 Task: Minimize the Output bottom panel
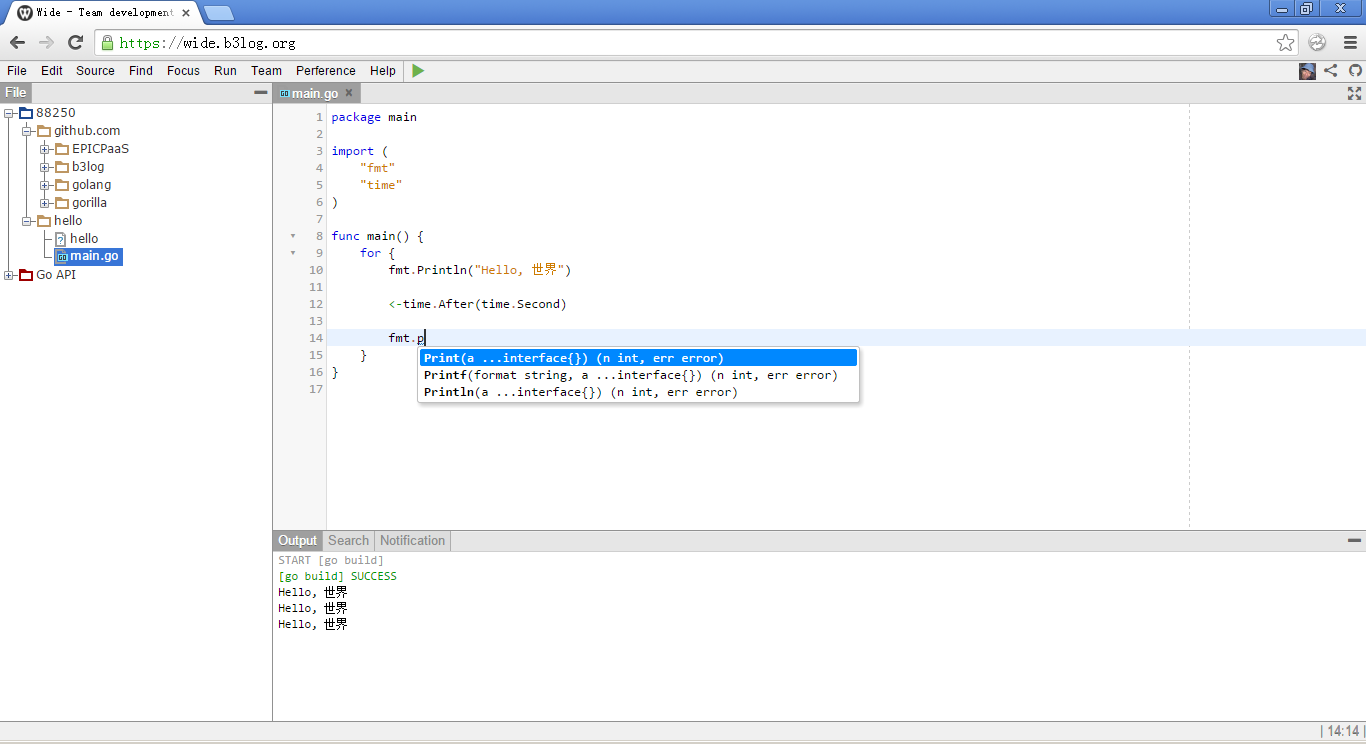click(x=1354, y=540)
